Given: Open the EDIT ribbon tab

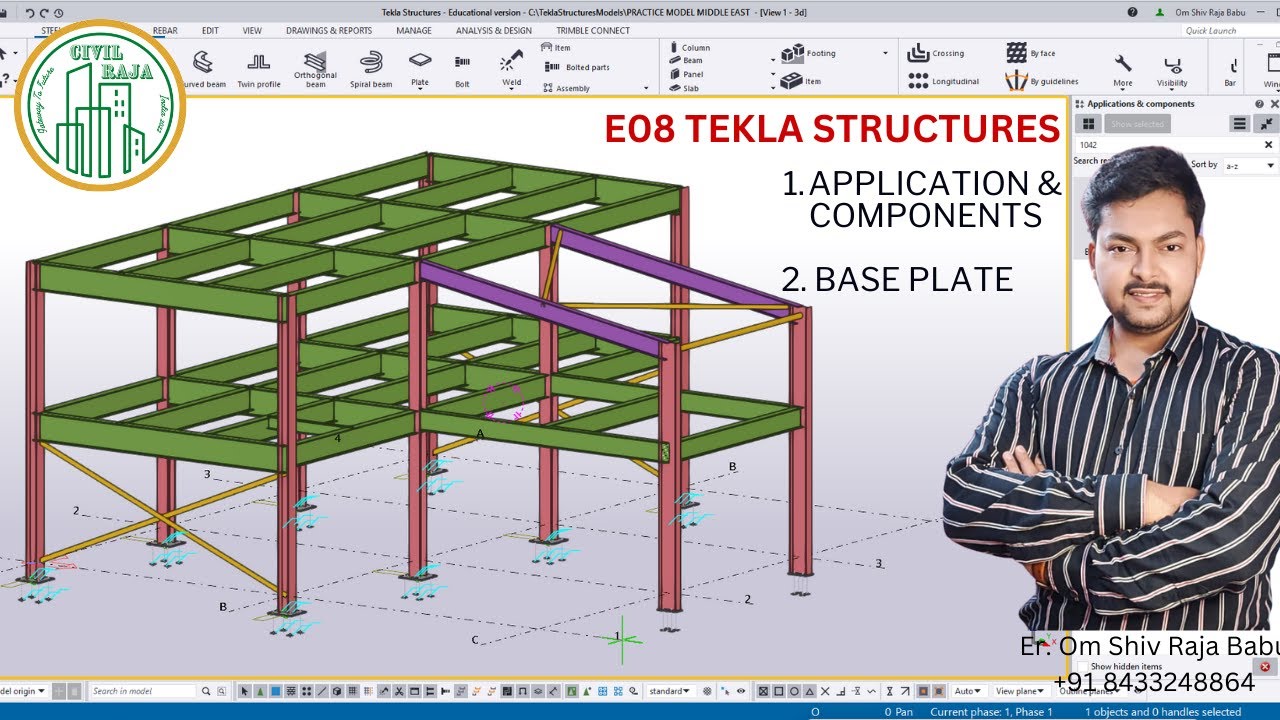Looking at the screenshot, I should tap(210, 31).
